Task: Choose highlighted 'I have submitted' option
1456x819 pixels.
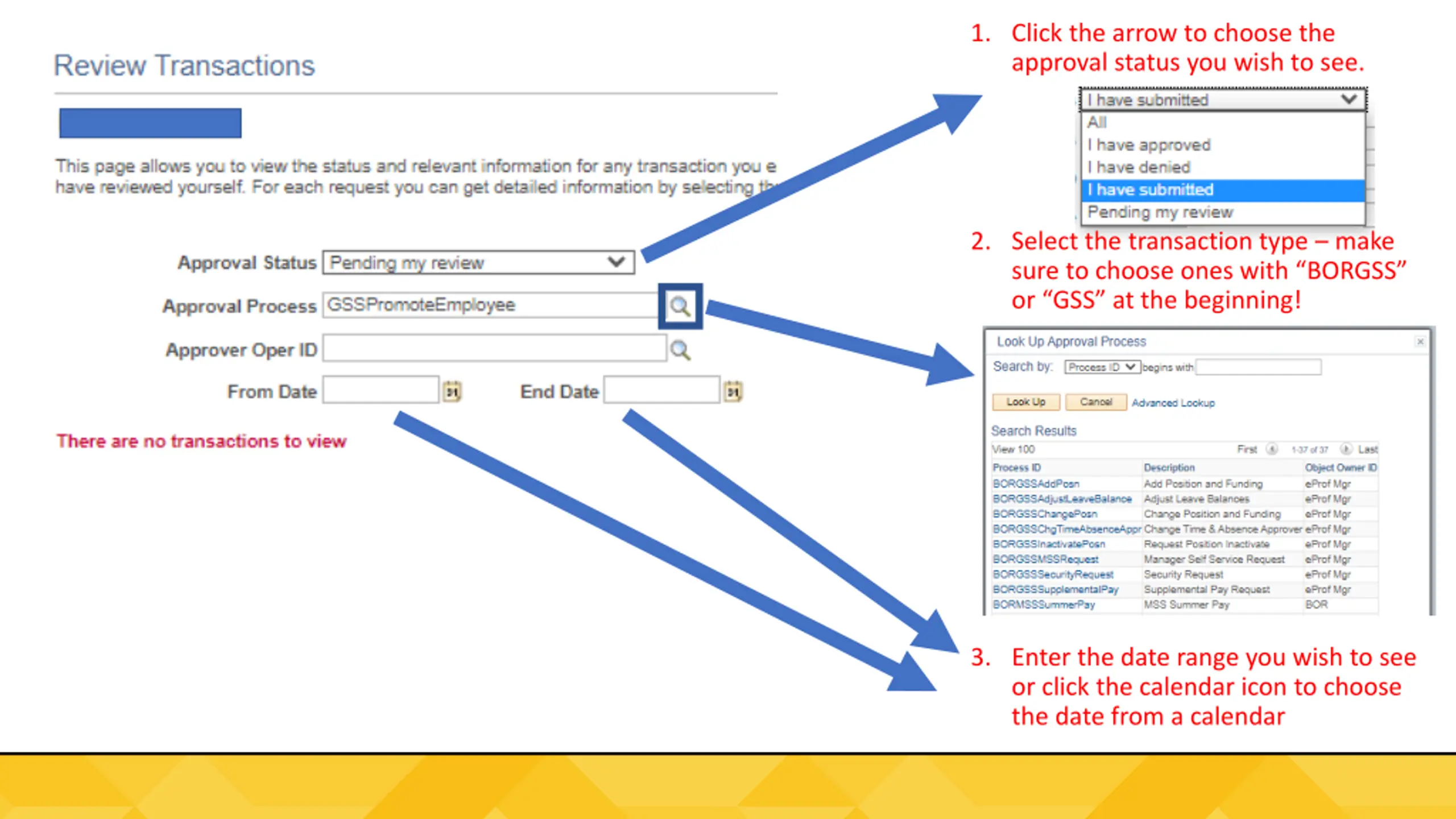Action: click(x=1223, y=190)
